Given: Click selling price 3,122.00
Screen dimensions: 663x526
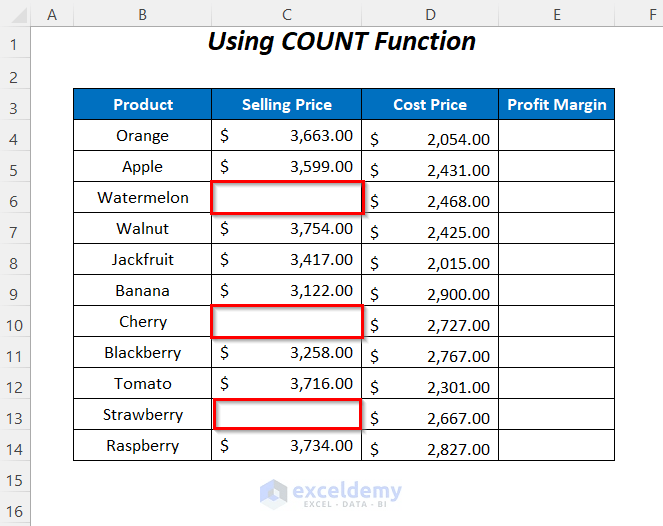Looking at the screenshot, I should (x=287, y=290).
